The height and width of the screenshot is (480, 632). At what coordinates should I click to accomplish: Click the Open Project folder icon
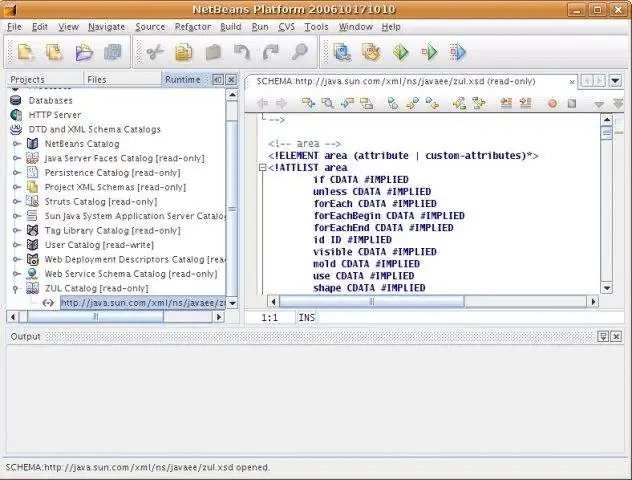click(x=84, y=52)
